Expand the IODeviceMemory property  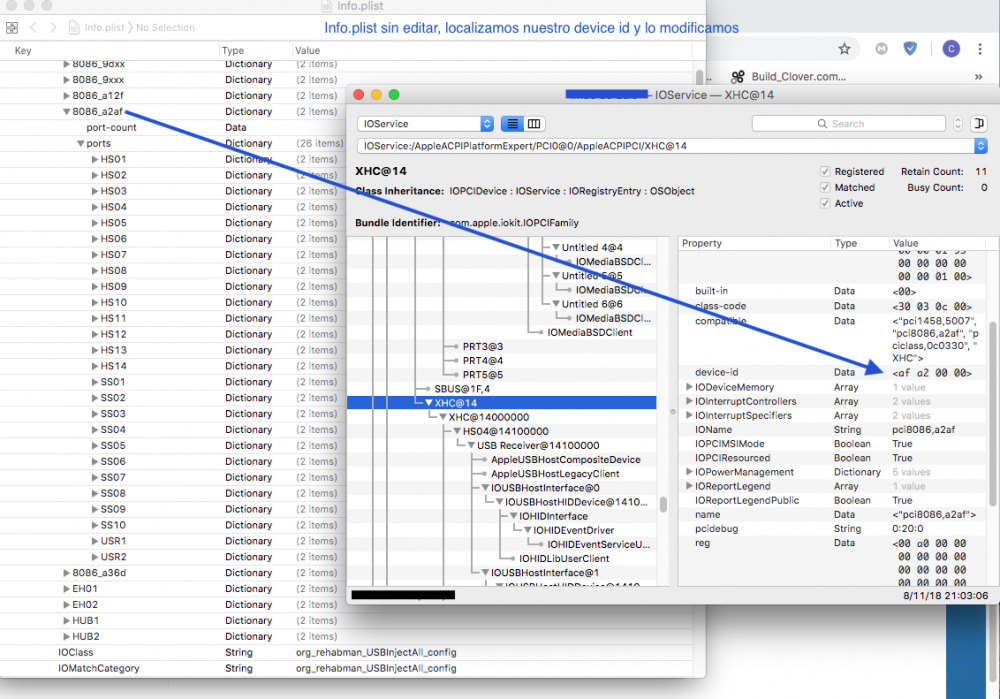689,387
